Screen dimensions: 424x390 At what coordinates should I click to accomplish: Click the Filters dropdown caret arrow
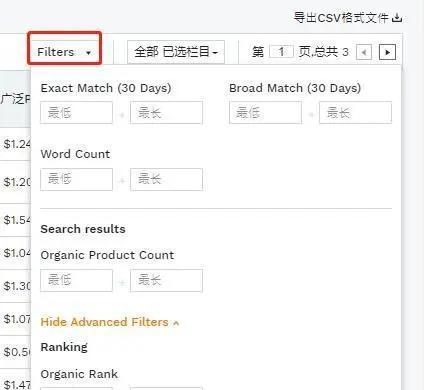(x=88, y=53)
